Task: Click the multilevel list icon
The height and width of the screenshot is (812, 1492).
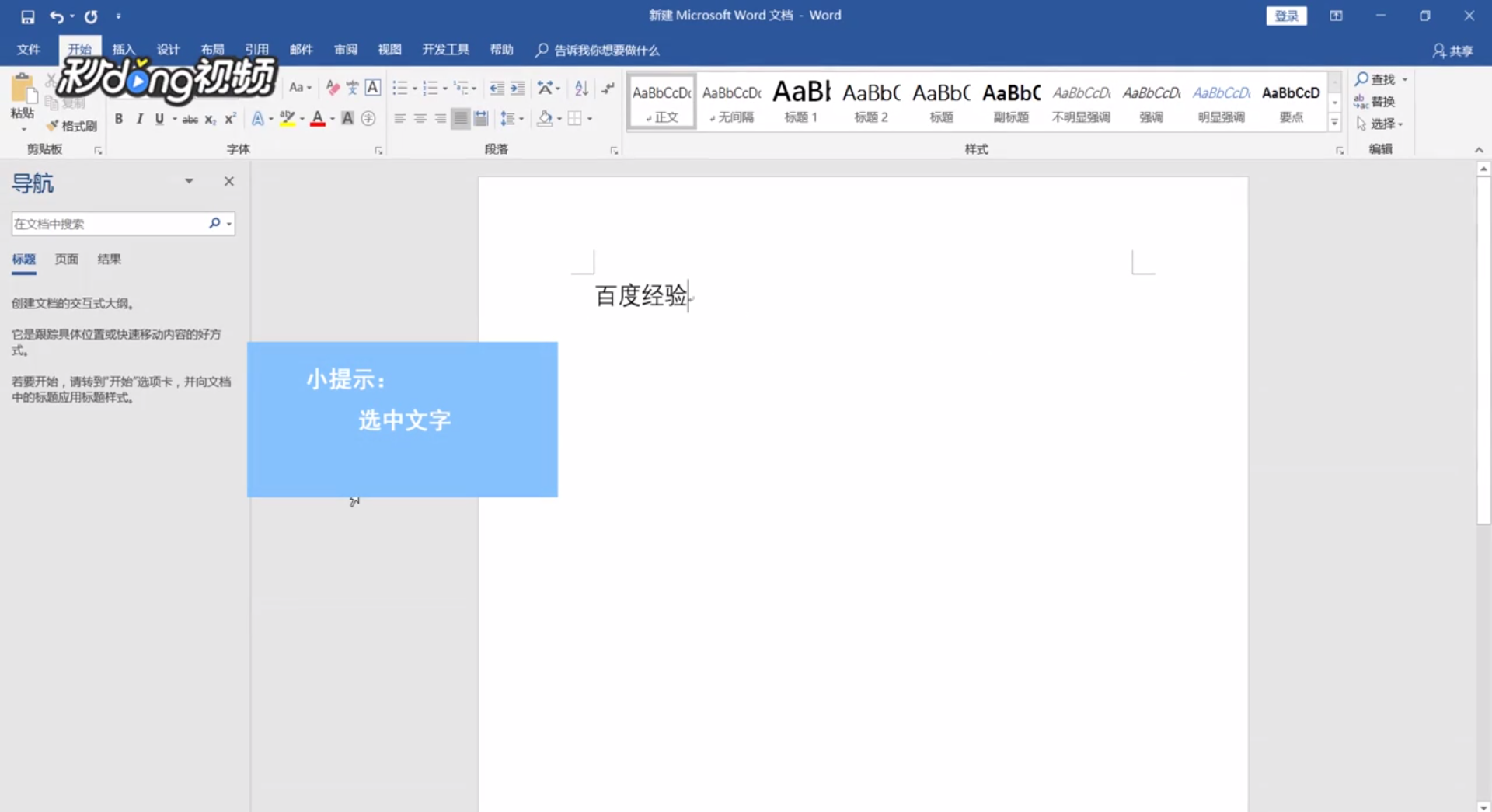Action: (461, 88)
